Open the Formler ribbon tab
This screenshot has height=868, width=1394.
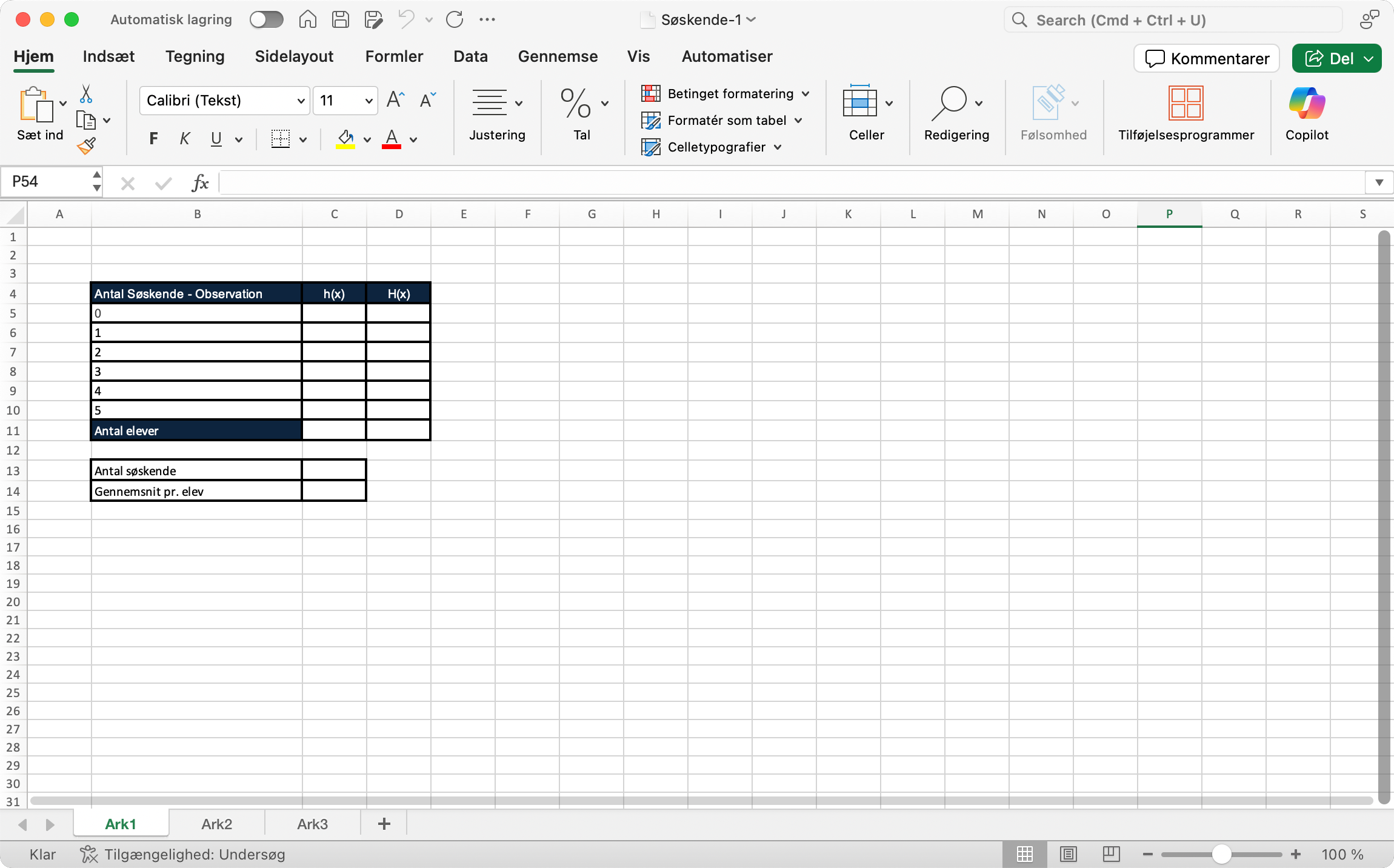(394, 56)
